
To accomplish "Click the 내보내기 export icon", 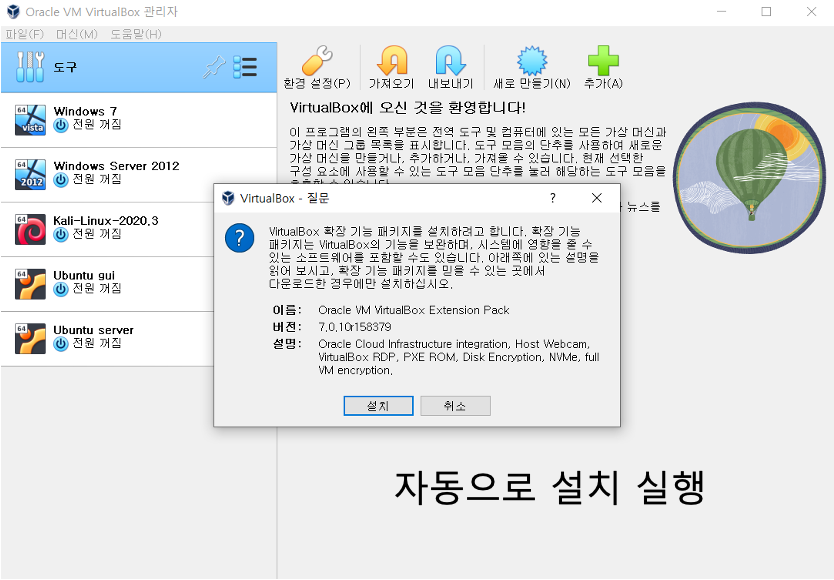I will pyautogui.click(x=451, y=60).
